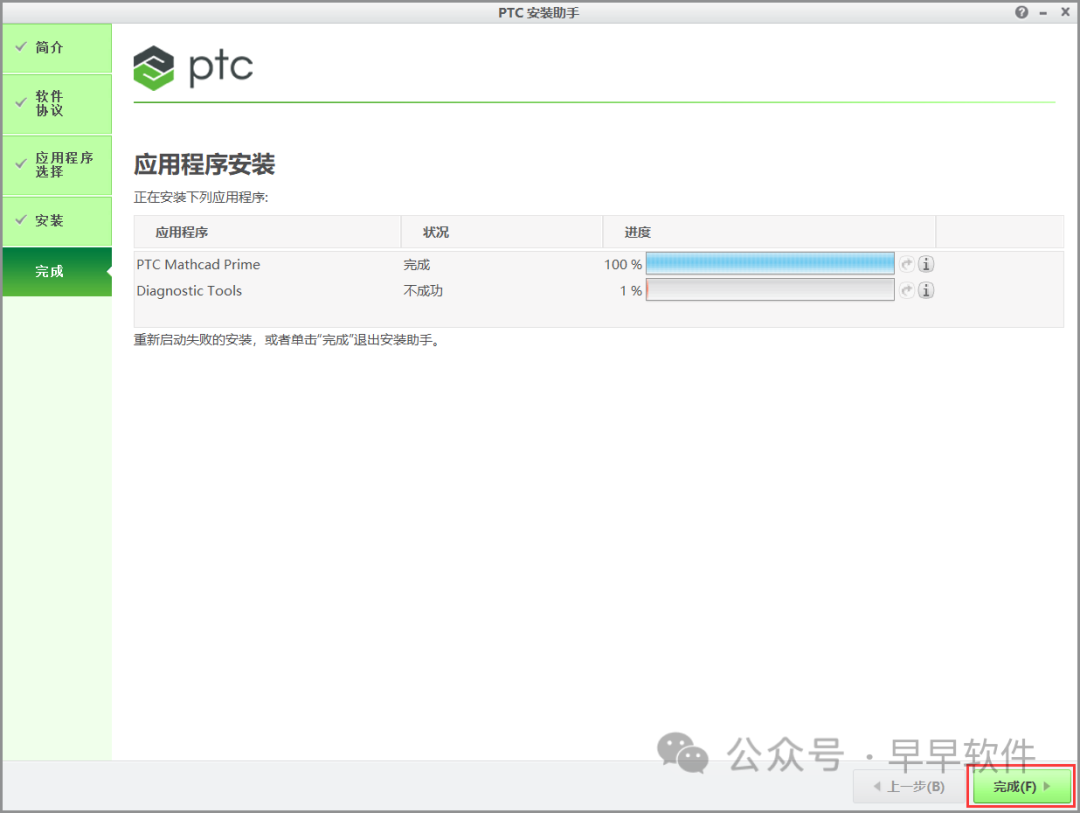
Task: Go to the 简介 step in sidebar
Action: tap(57, 48)
